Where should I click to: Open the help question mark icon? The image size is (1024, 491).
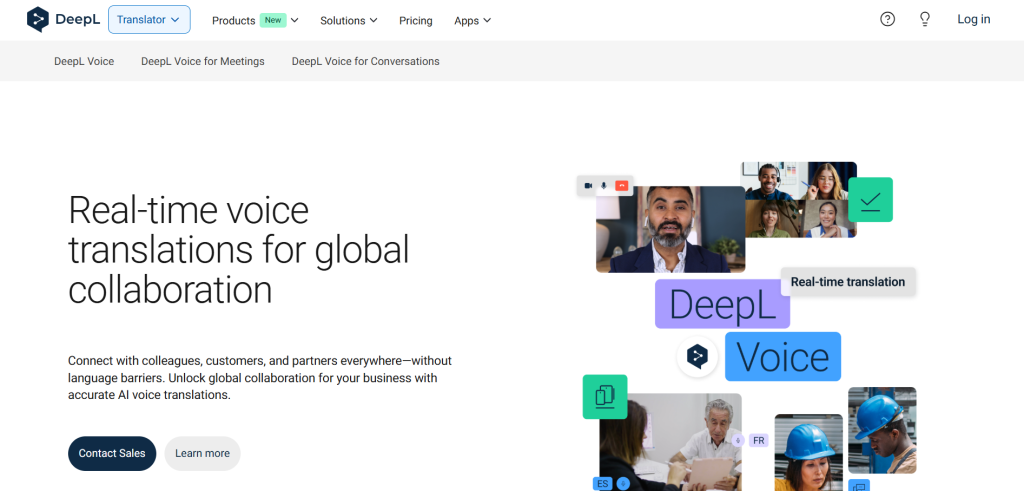tap(887, 19)
